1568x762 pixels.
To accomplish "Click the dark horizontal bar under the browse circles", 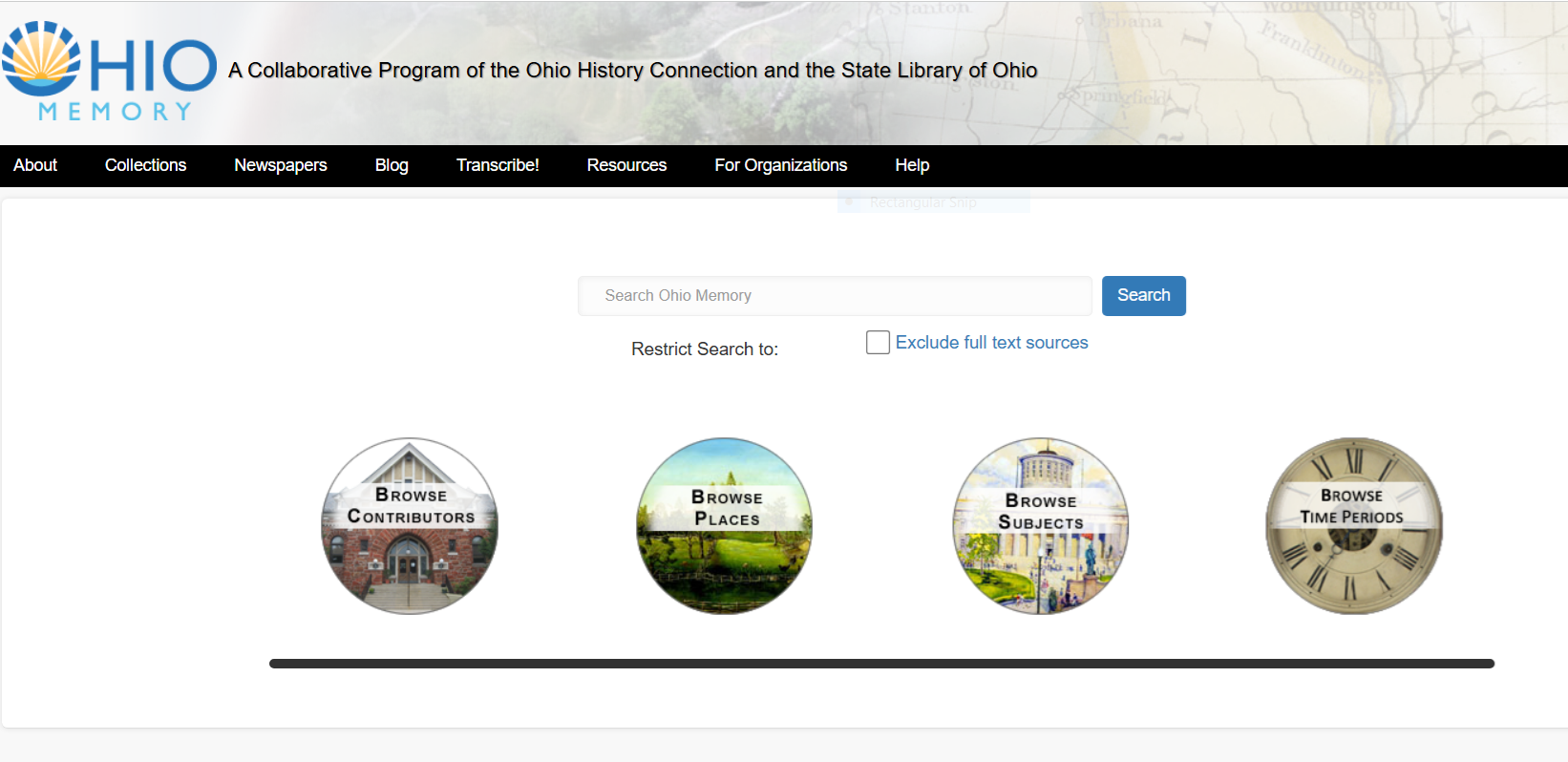I will pyautogui.click(x=880, y=664).
